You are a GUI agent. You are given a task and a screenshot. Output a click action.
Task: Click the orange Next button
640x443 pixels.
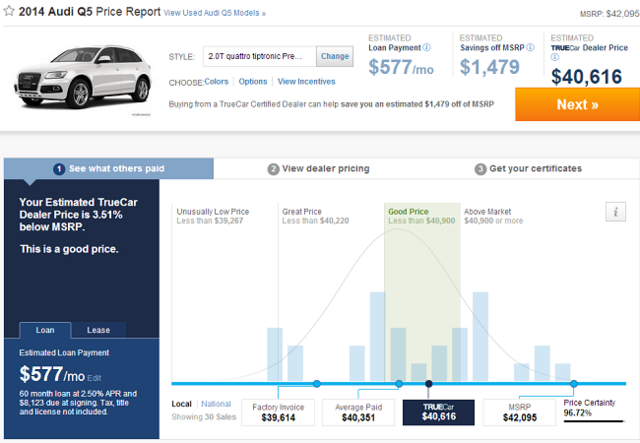577,105
